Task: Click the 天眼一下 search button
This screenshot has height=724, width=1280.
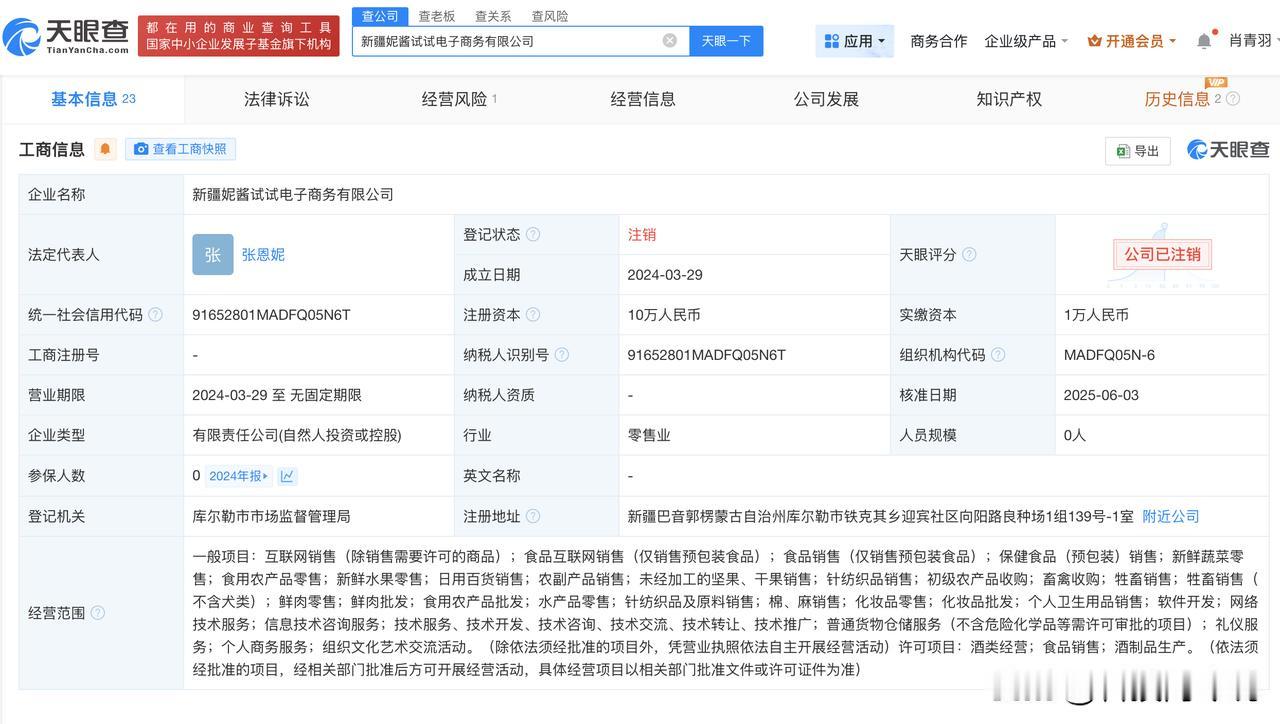Action: coord(726,41)
